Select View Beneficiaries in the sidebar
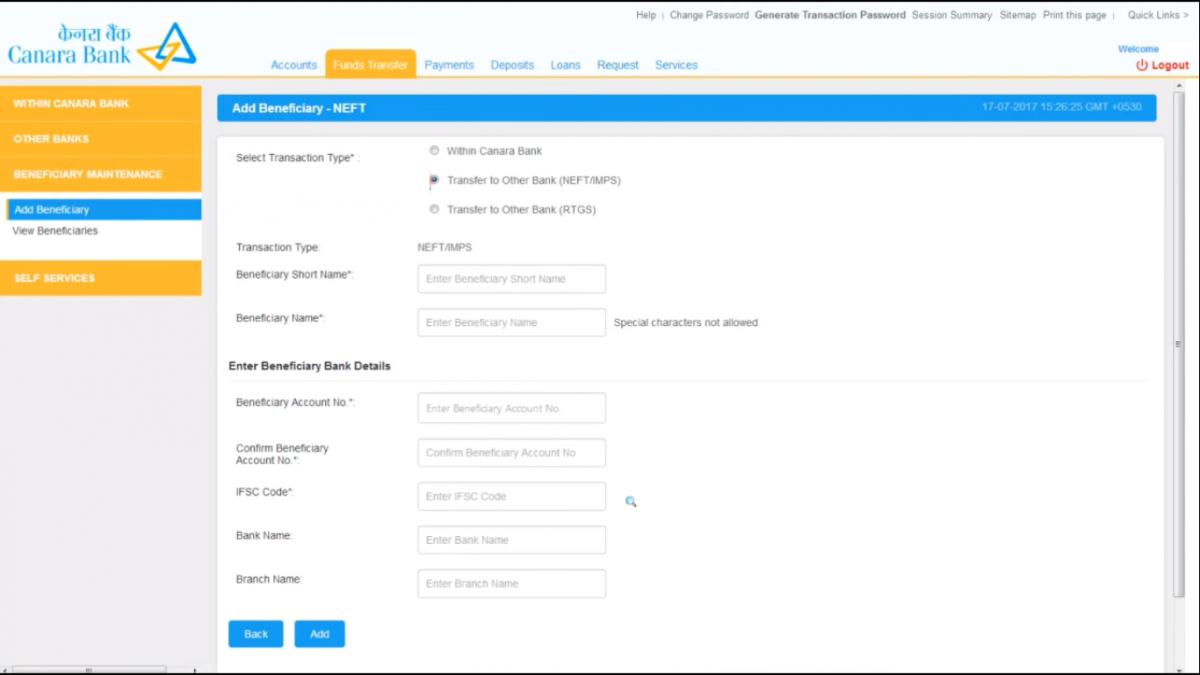This screenshot has height=675, width=1200. (x=55, y=230)
